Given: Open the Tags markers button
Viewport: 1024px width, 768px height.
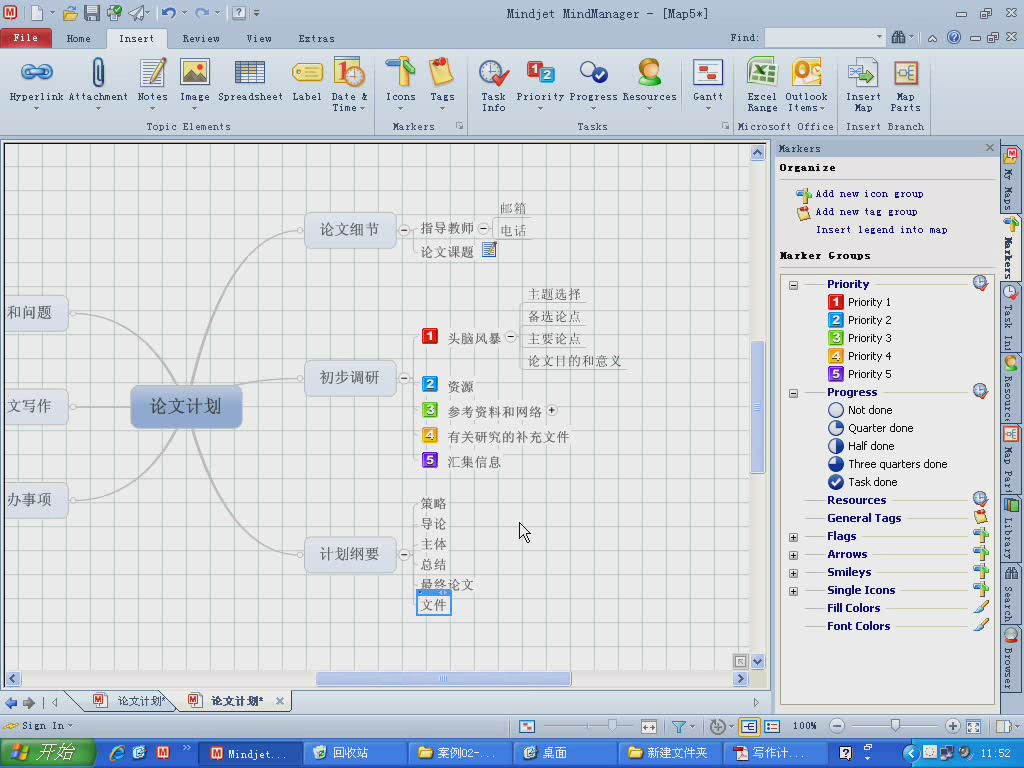Looking at the screenshot, I should click(x=442, y=83).
